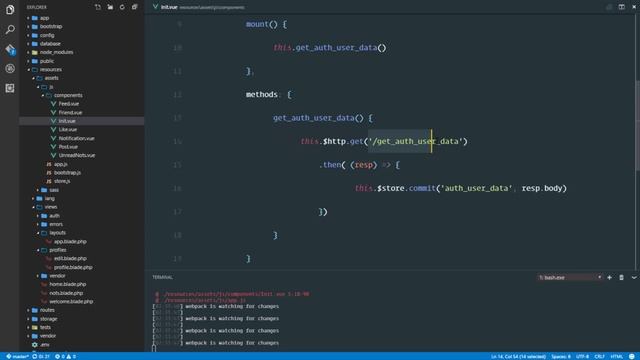Collapse the layouts folder

point(57,233)
